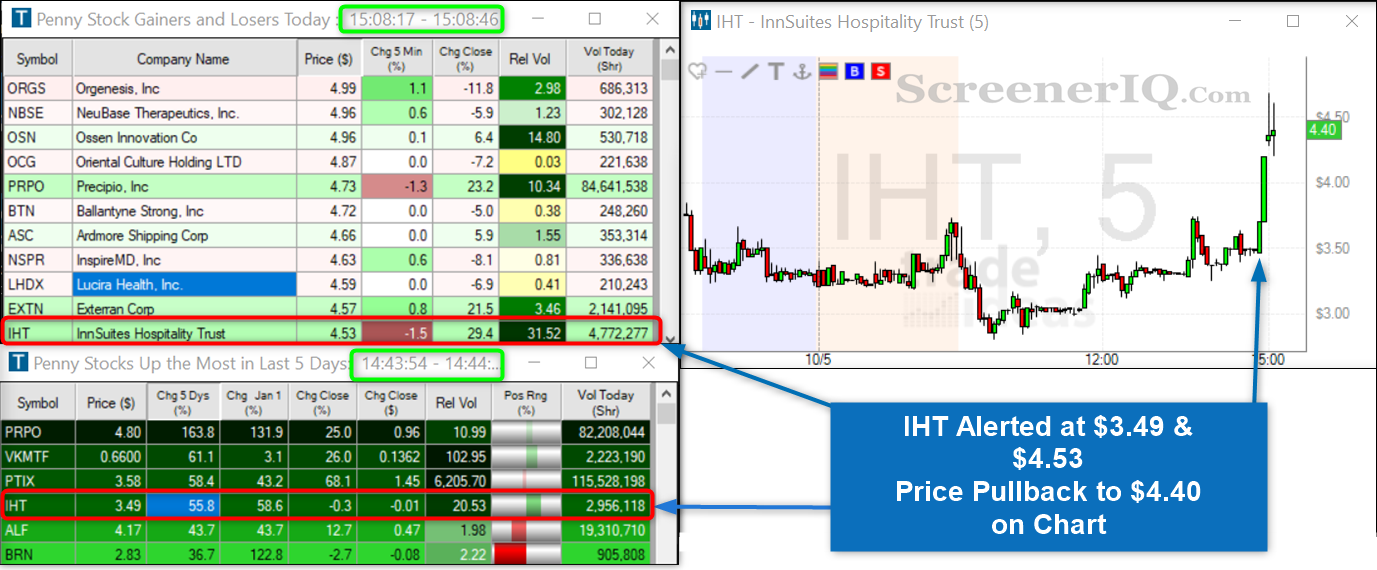Click PTIX relative volume 6,205.70 cell

tap(459, 481)
